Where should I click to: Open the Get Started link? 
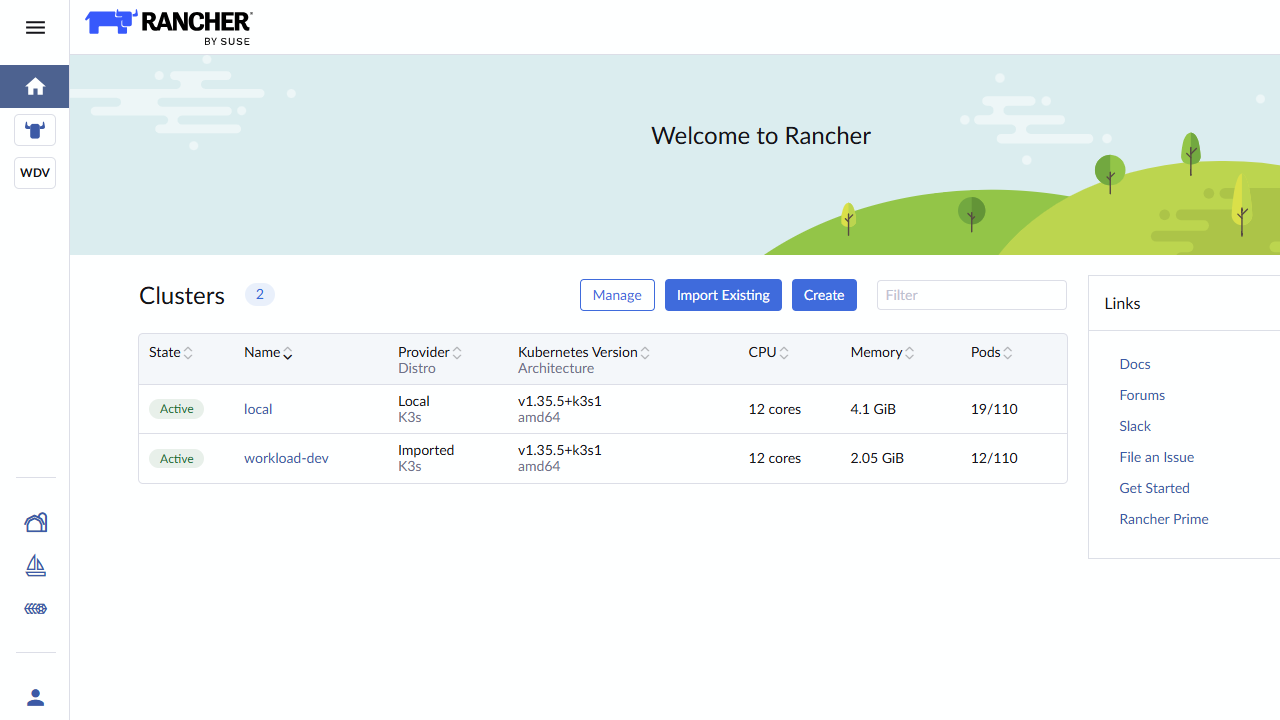pyautogui.click(x=1155, y=488)
